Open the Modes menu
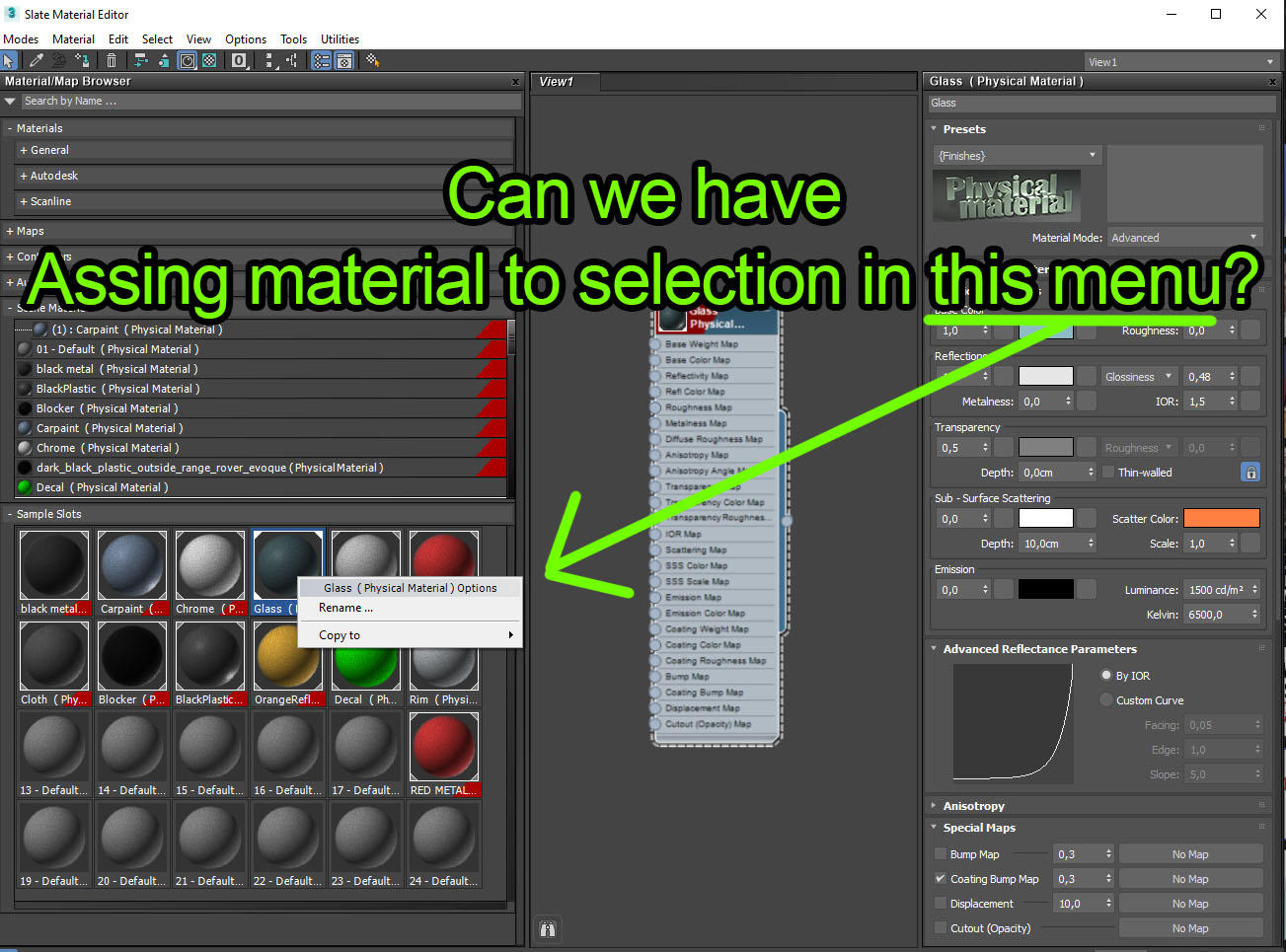1286x952 pixels. (21, 38)
